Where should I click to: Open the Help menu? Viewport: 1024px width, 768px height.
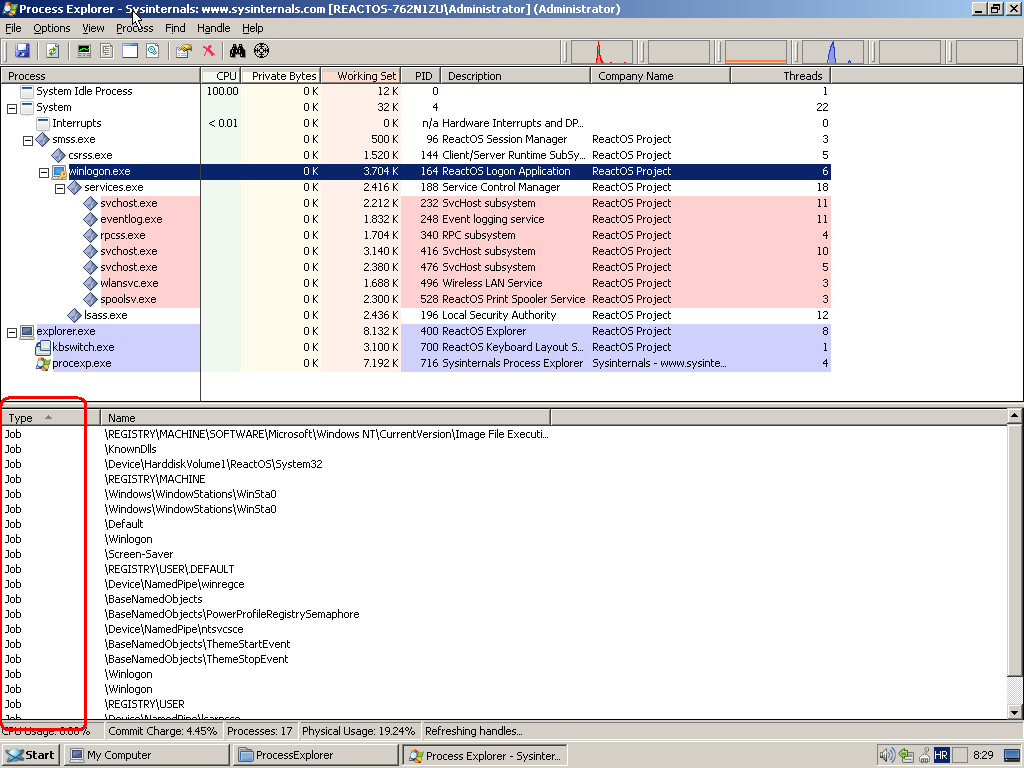[253, 28]
